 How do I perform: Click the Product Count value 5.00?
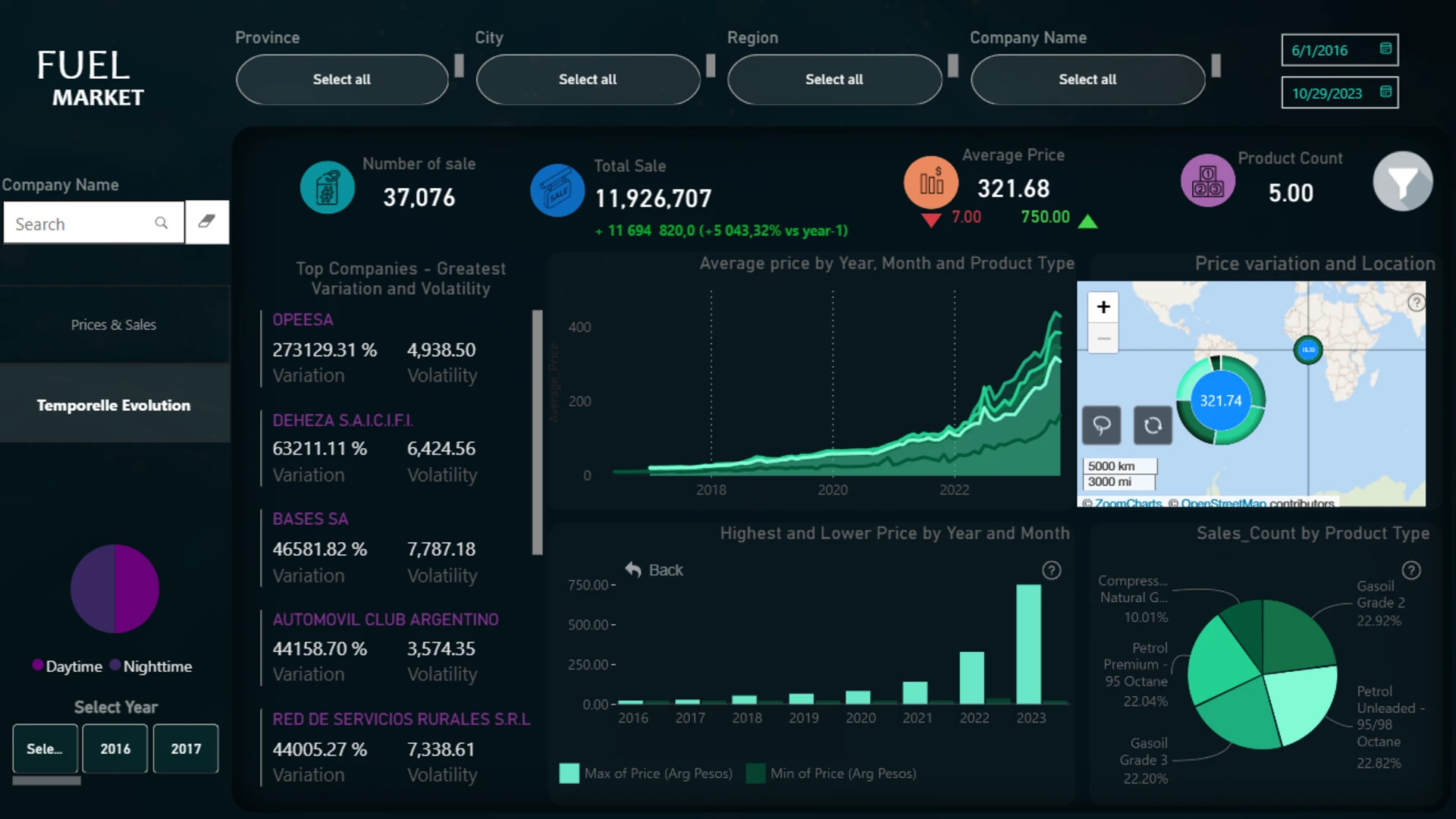click(1291, 193)
